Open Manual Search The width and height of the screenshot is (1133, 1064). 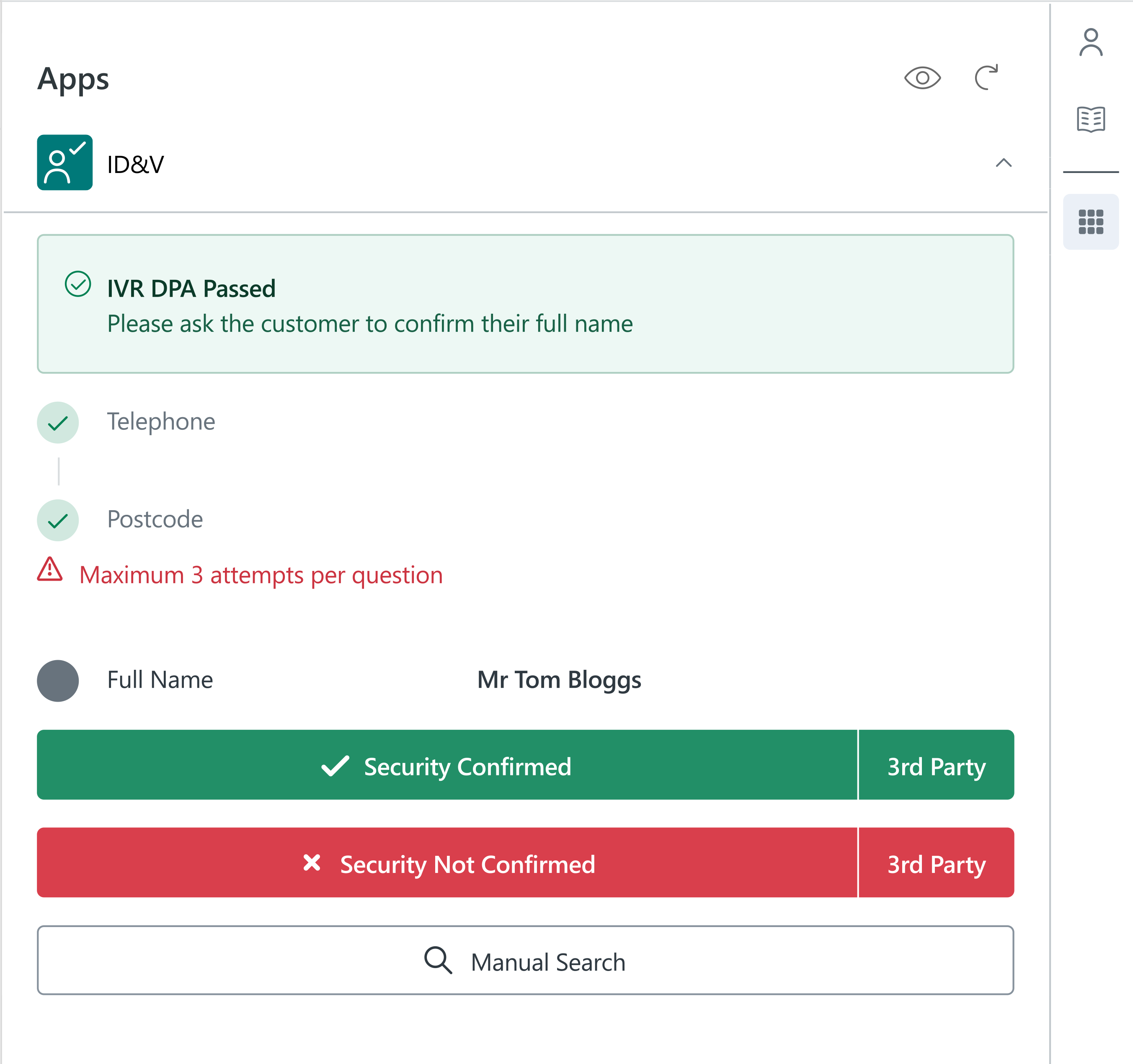tap(525, 961)
